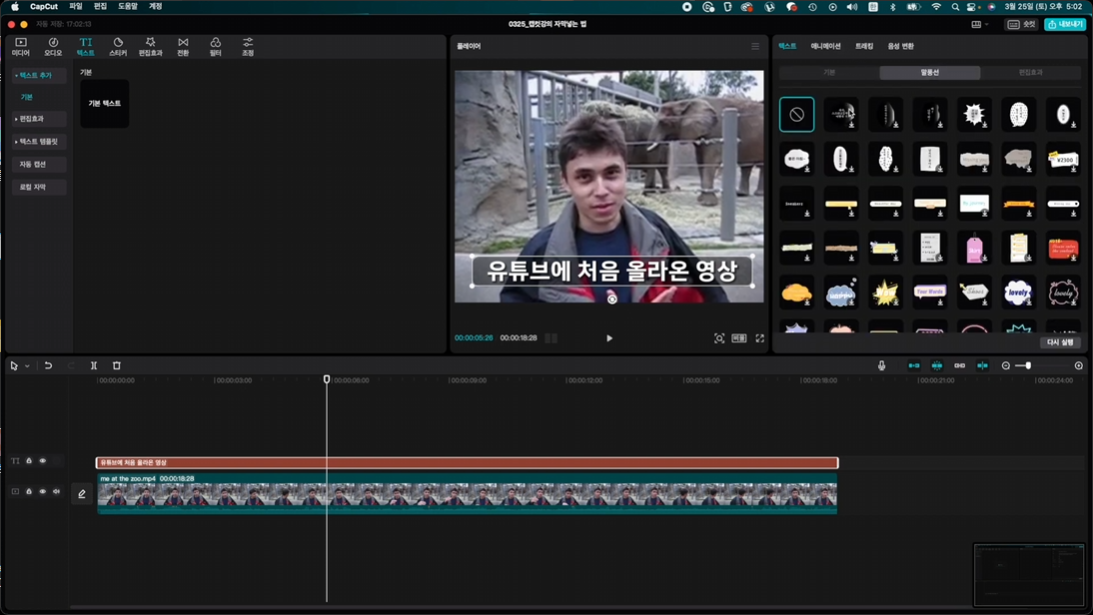Open the 조정 adjustment panel
Image resolution: width=1093 pixels, height=615 pixels.
[247, 47]
